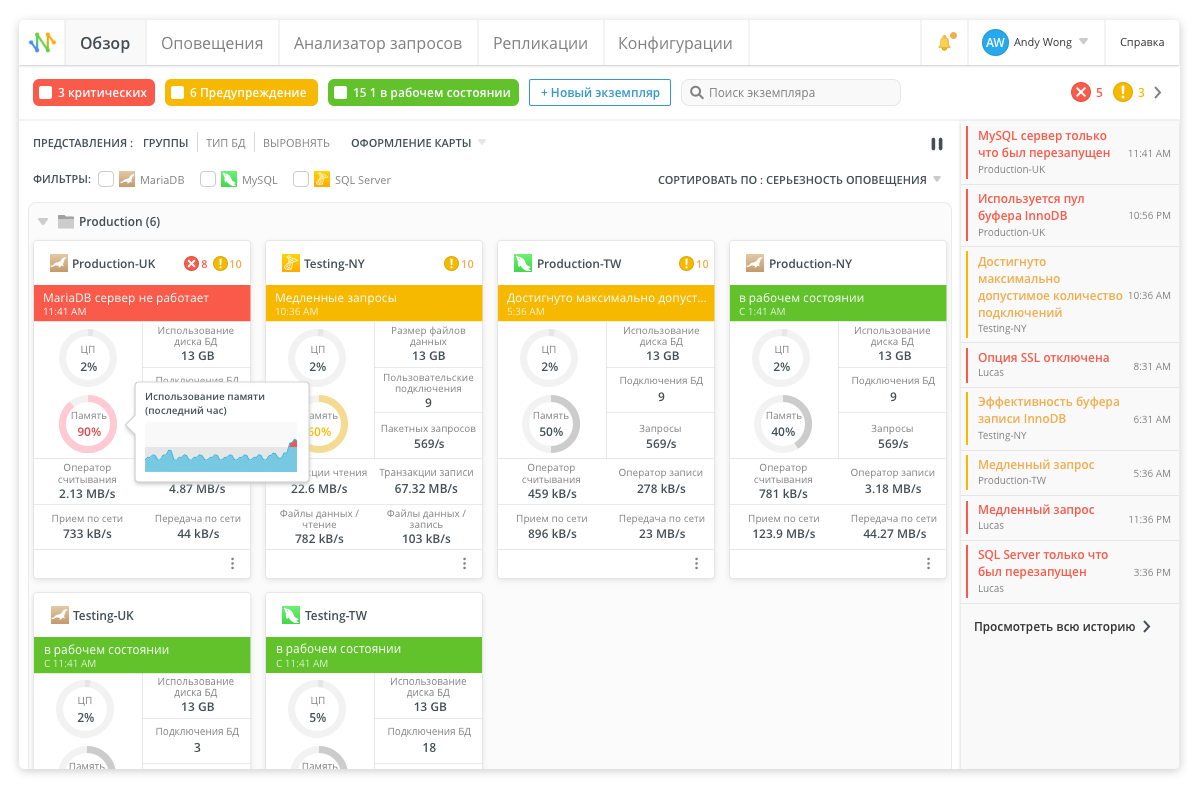The height and width of the screenshot is (790, 1200).
Task: Click the Testing-NY Медленные запросы status bar
Action: point(374,303)
